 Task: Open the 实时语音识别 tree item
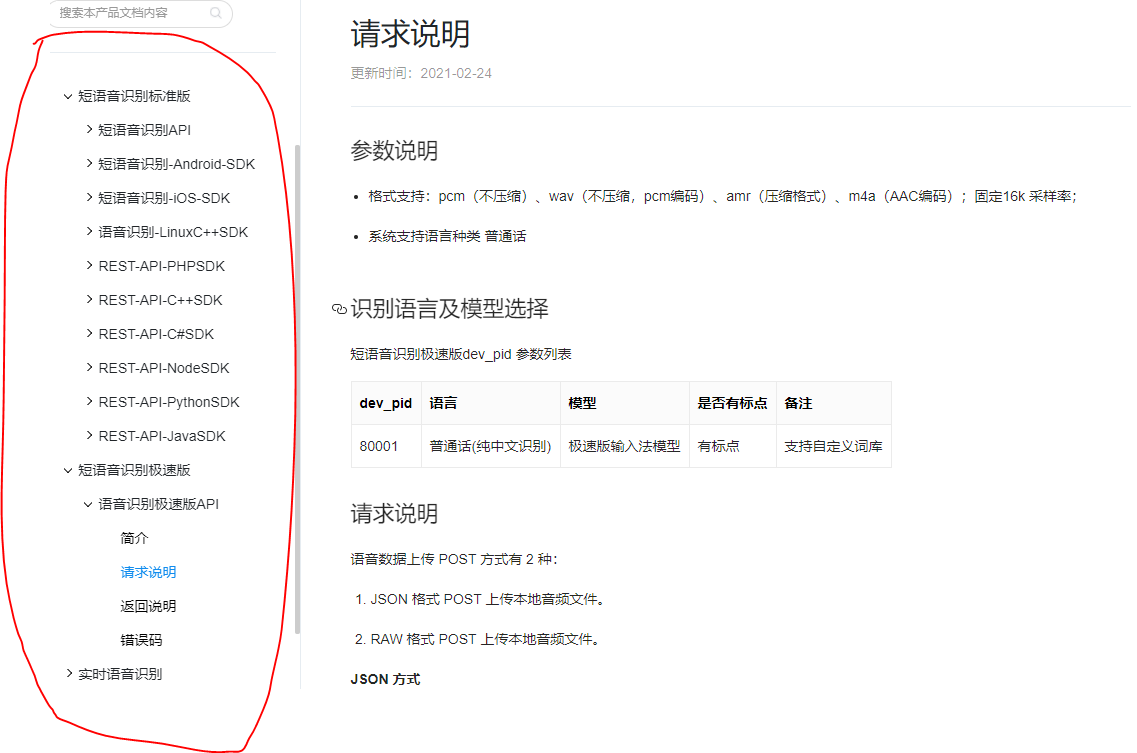[120, 675]
